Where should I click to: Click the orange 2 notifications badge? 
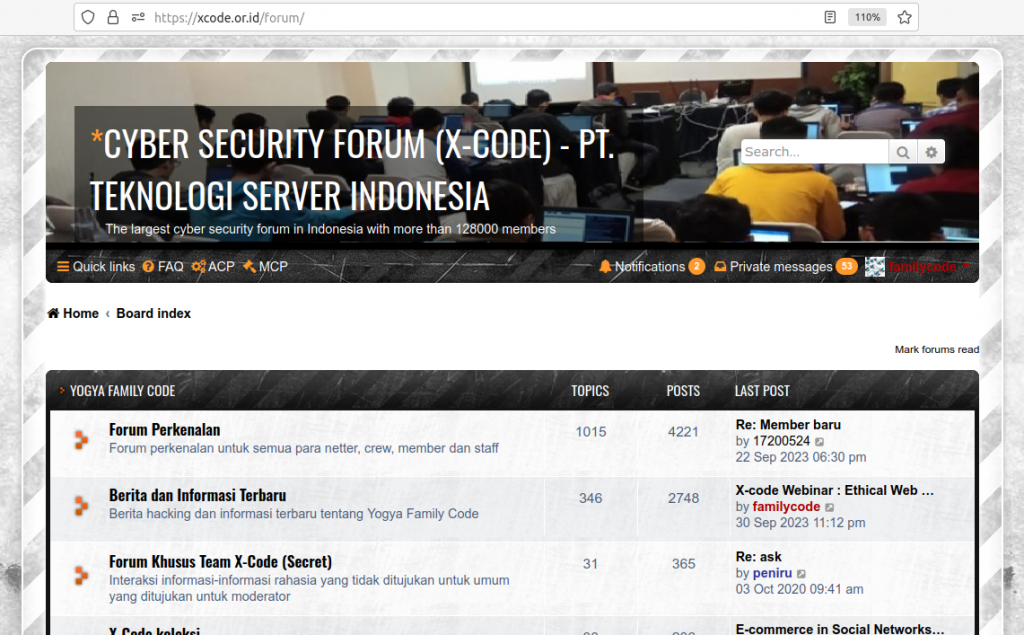tap(697, 267)
